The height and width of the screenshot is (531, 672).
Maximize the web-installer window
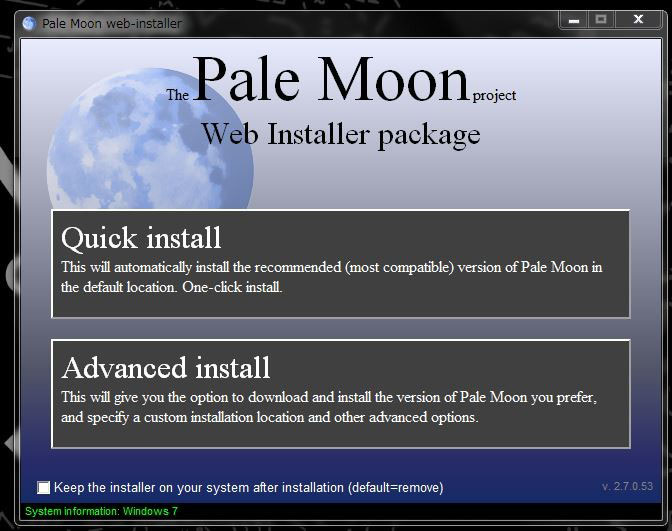click(601, 20)
